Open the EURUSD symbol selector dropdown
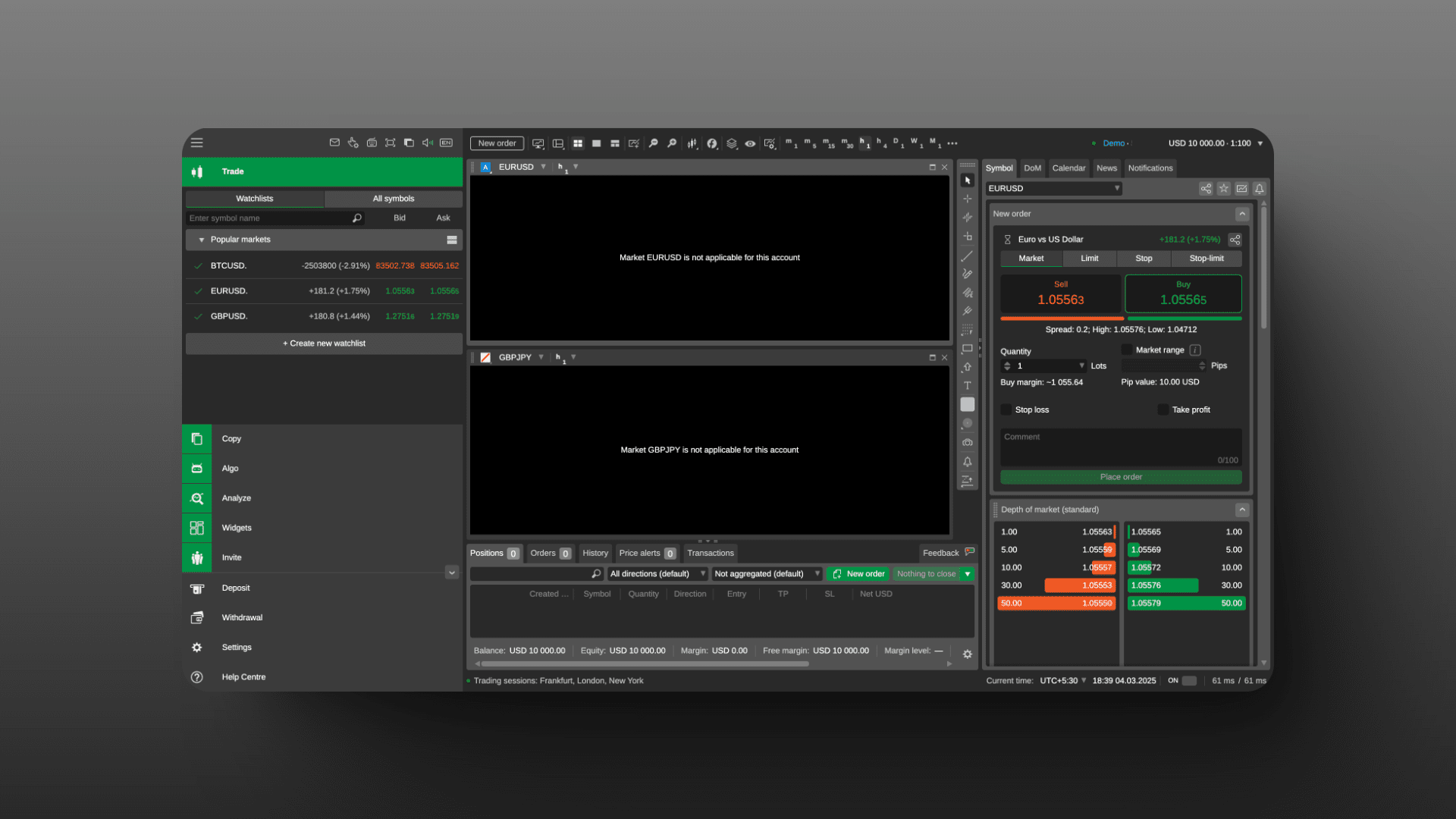The width and height of the screenshot is (1456, 819). [x=1118, y=188]
